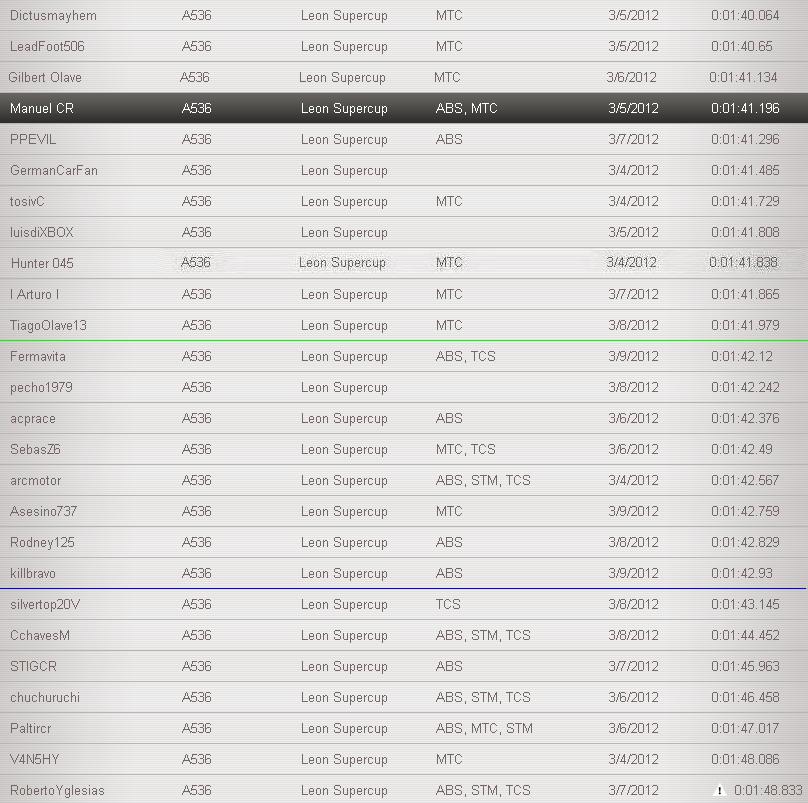Select LeadFoot506 player name
Image resolution: width=808 pixels, height=803 pixels.
tap(47, 47)
